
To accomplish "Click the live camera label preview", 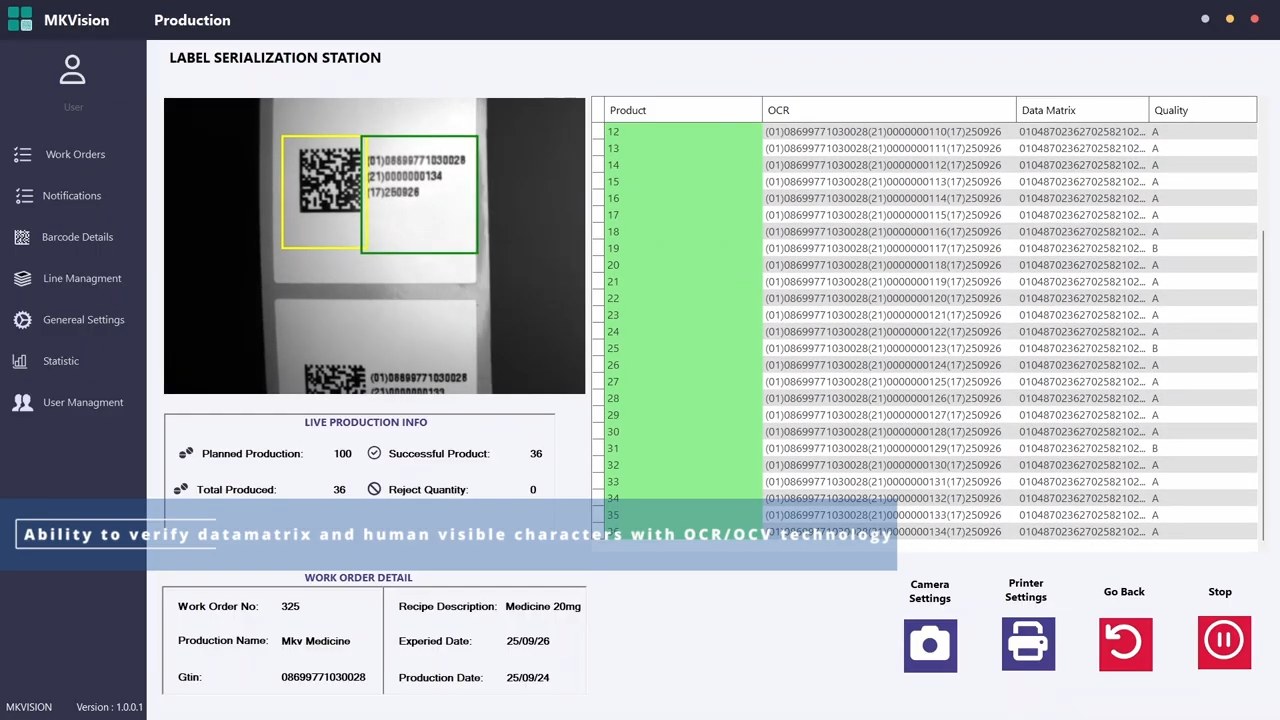I will [374, 246].
